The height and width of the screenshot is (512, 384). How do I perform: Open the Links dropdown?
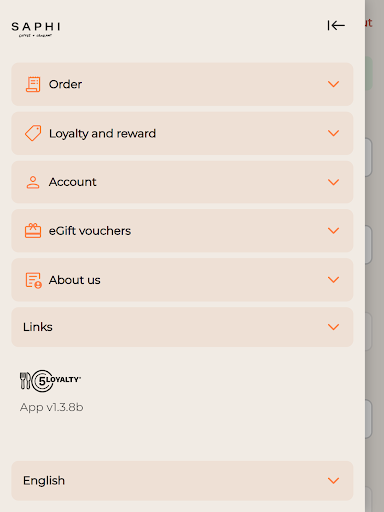click(x=182, y=327)
